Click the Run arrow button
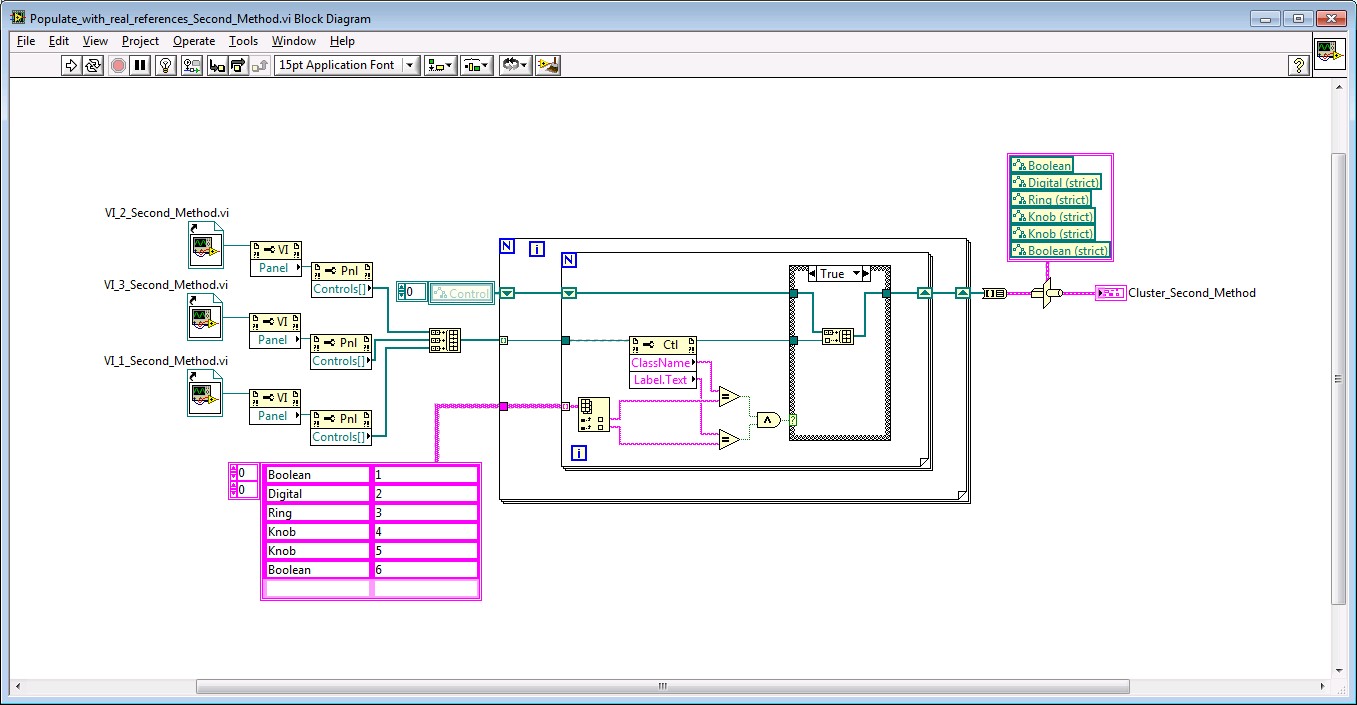Screen dimensions: 1357x705 tap(71, 65)
